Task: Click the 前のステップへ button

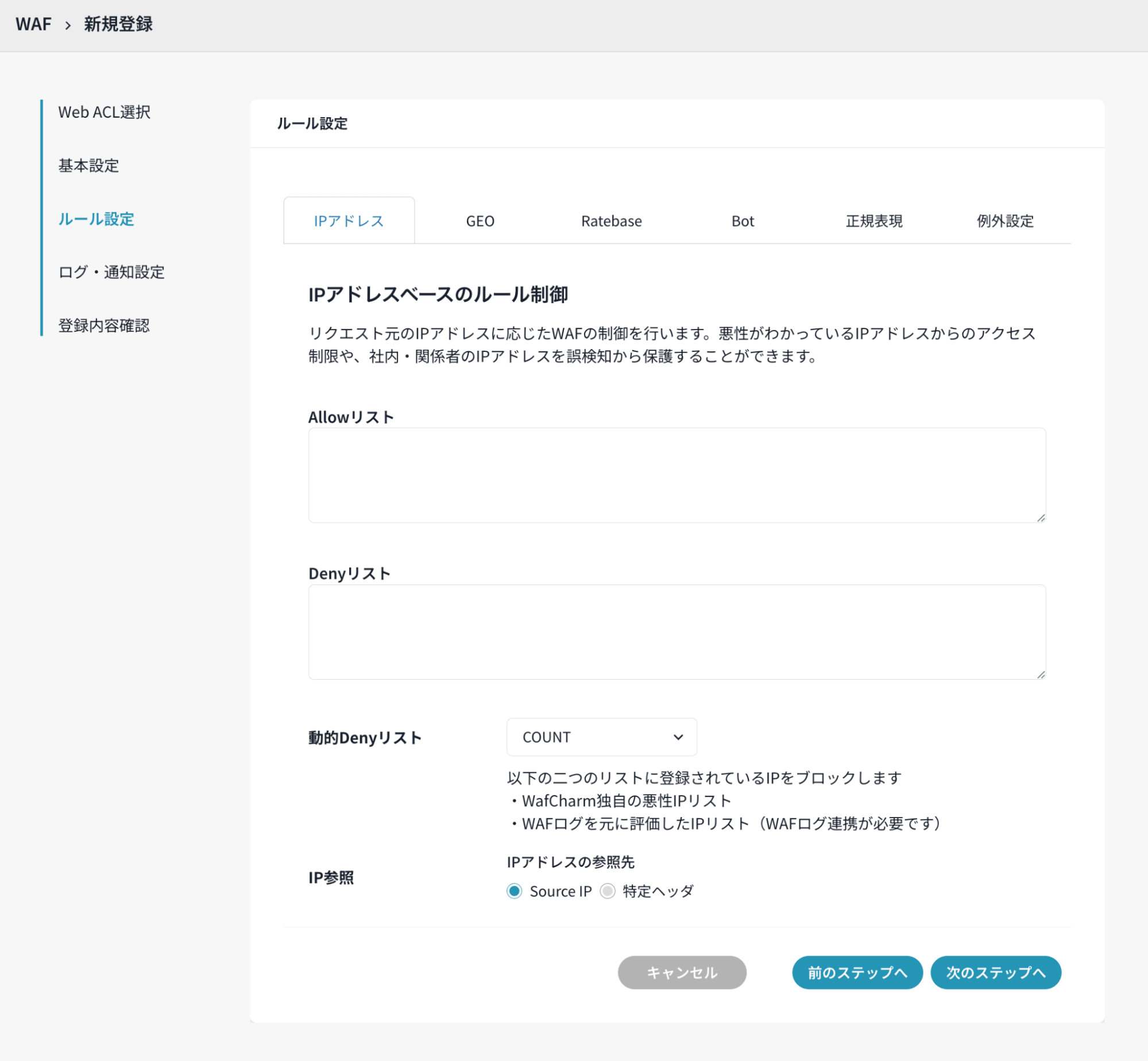Action: (857, 973)
